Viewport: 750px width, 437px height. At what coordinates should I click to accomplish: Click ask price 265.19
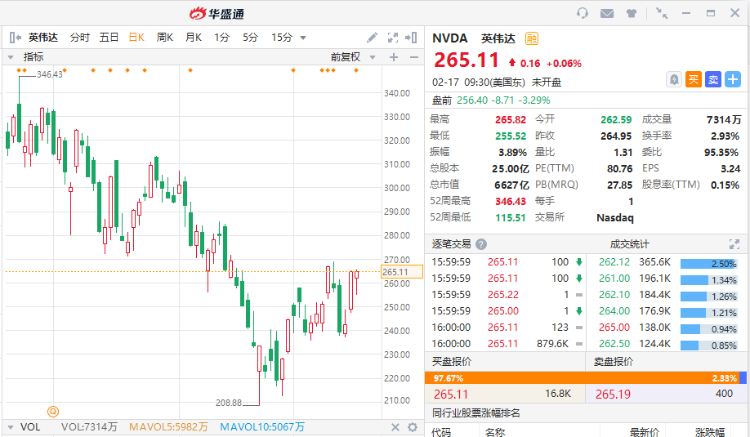click(613, 394)
